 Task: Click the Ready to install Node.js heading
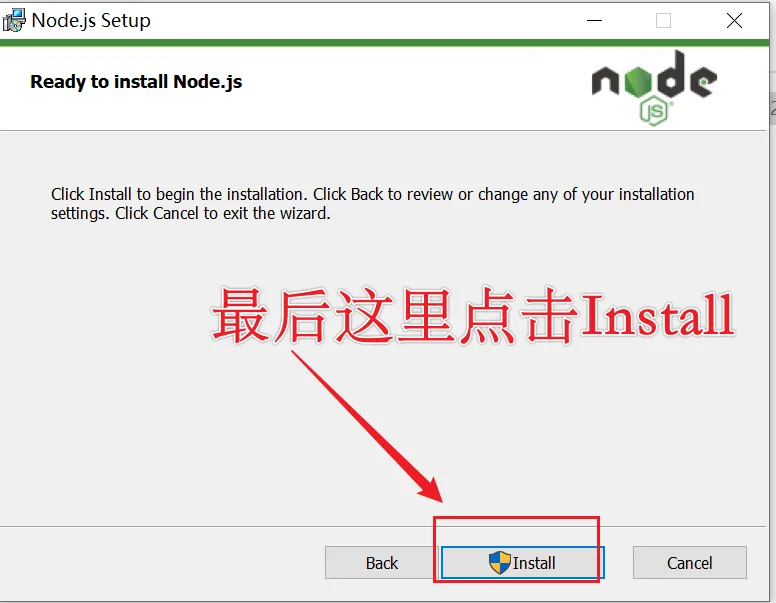136,82
